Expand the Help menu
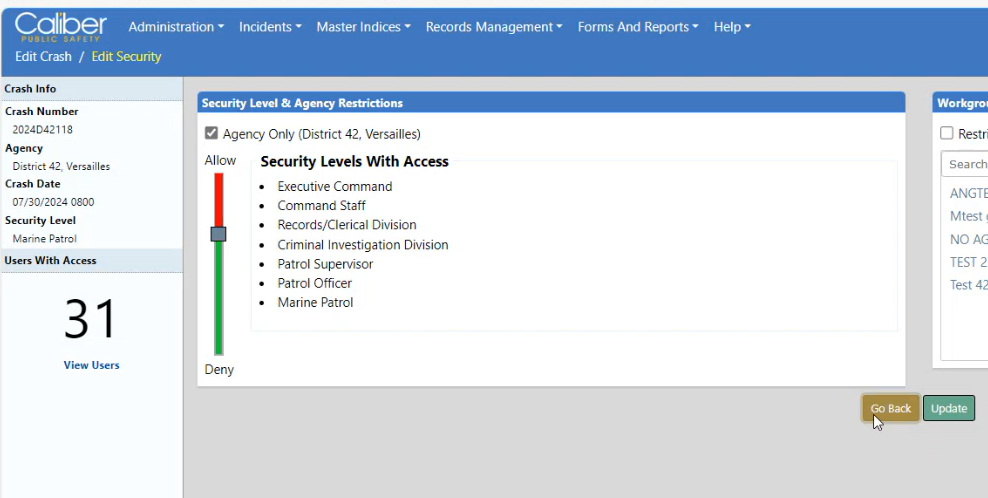 (732, 27)
